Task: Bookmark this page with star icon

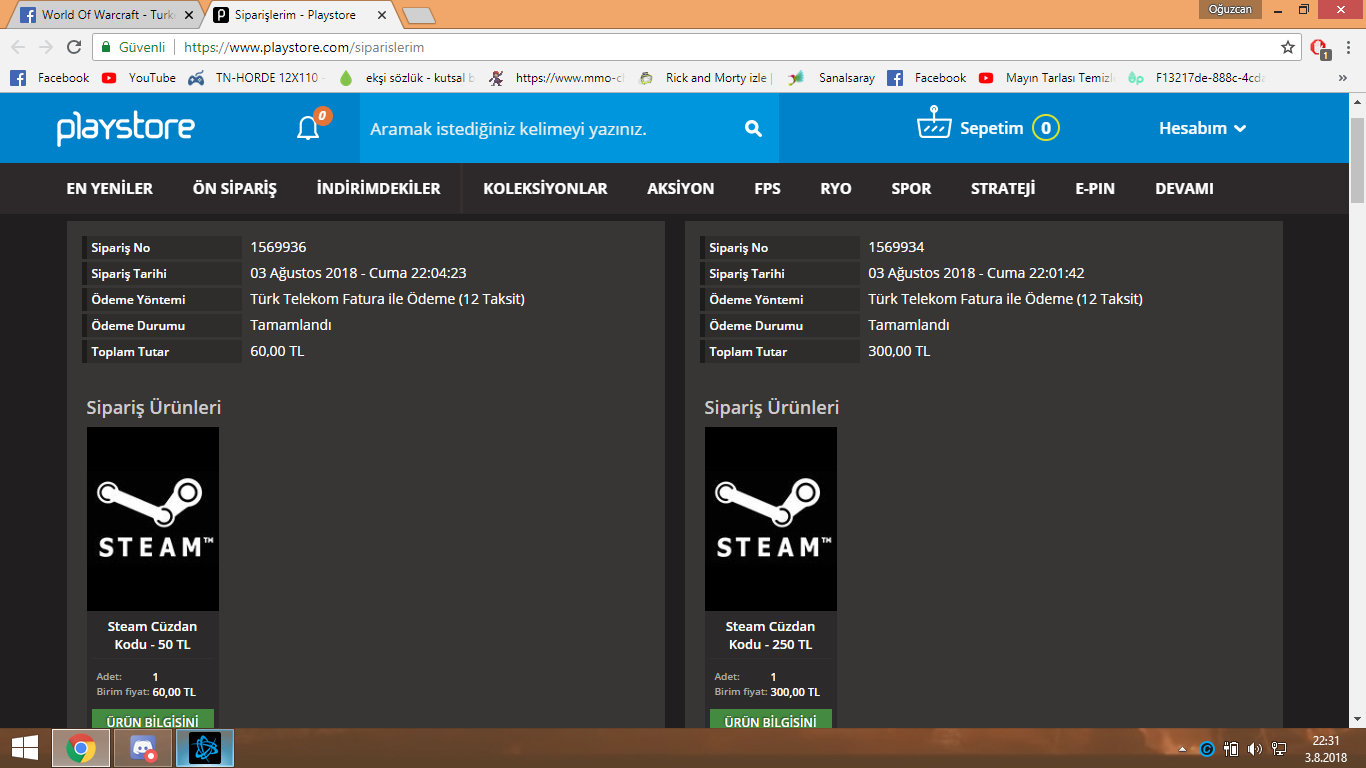Action: pyautogui.click(x=1288, y=47)
